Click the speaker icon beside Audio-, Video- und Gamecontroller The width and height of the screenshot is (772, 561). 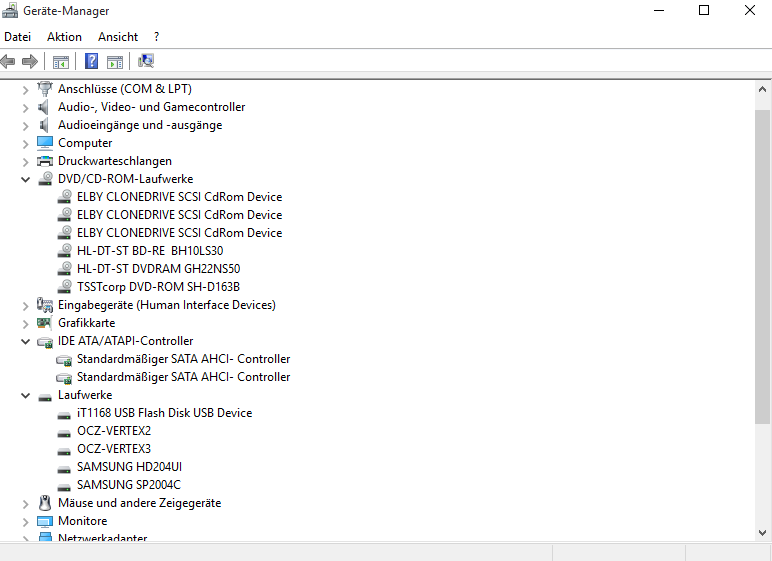[x=44, y=107]
